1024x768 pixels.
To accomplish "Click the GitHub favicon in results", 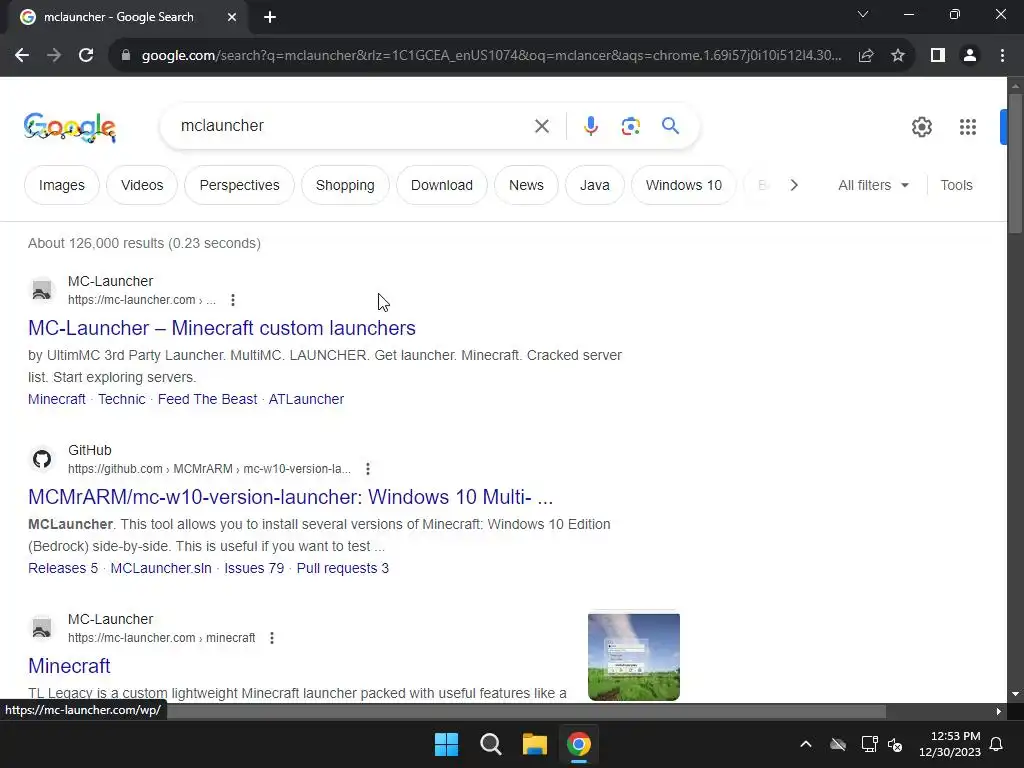I will [x=42, y=459].
